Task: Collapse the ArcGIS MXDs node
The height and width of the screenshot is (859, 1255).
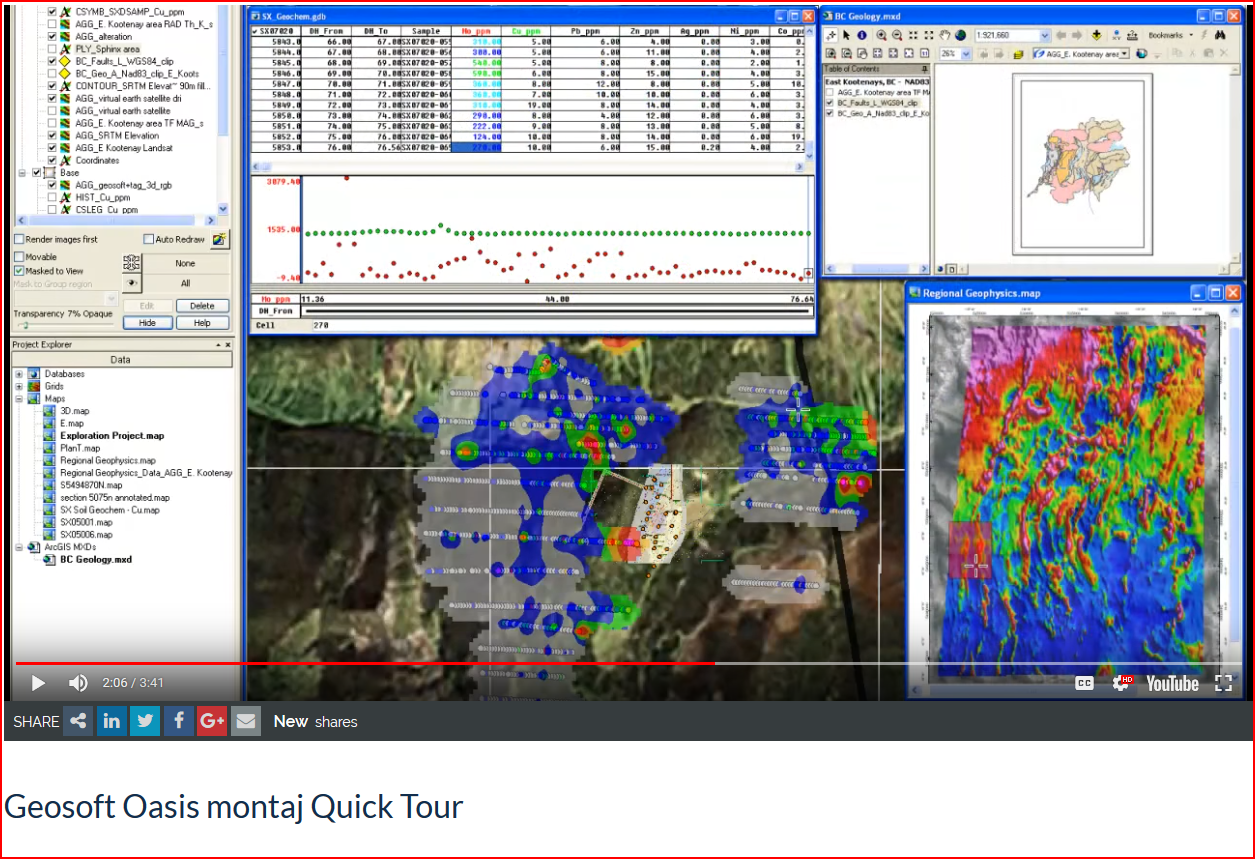Action: 19,548
